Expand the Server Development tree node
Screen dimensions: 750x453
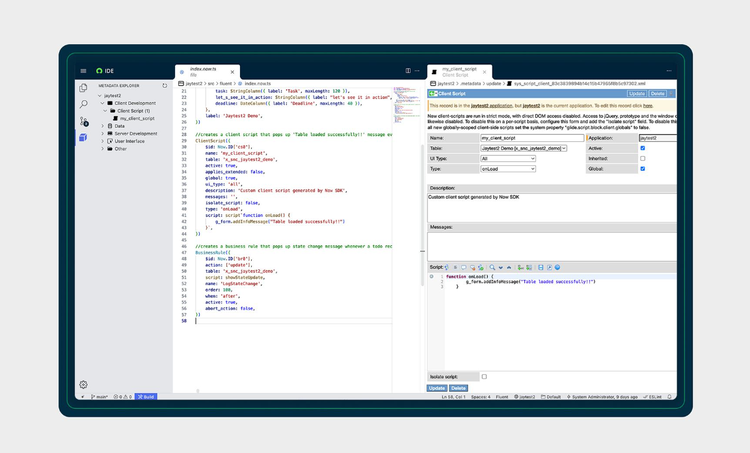point(135,133)
